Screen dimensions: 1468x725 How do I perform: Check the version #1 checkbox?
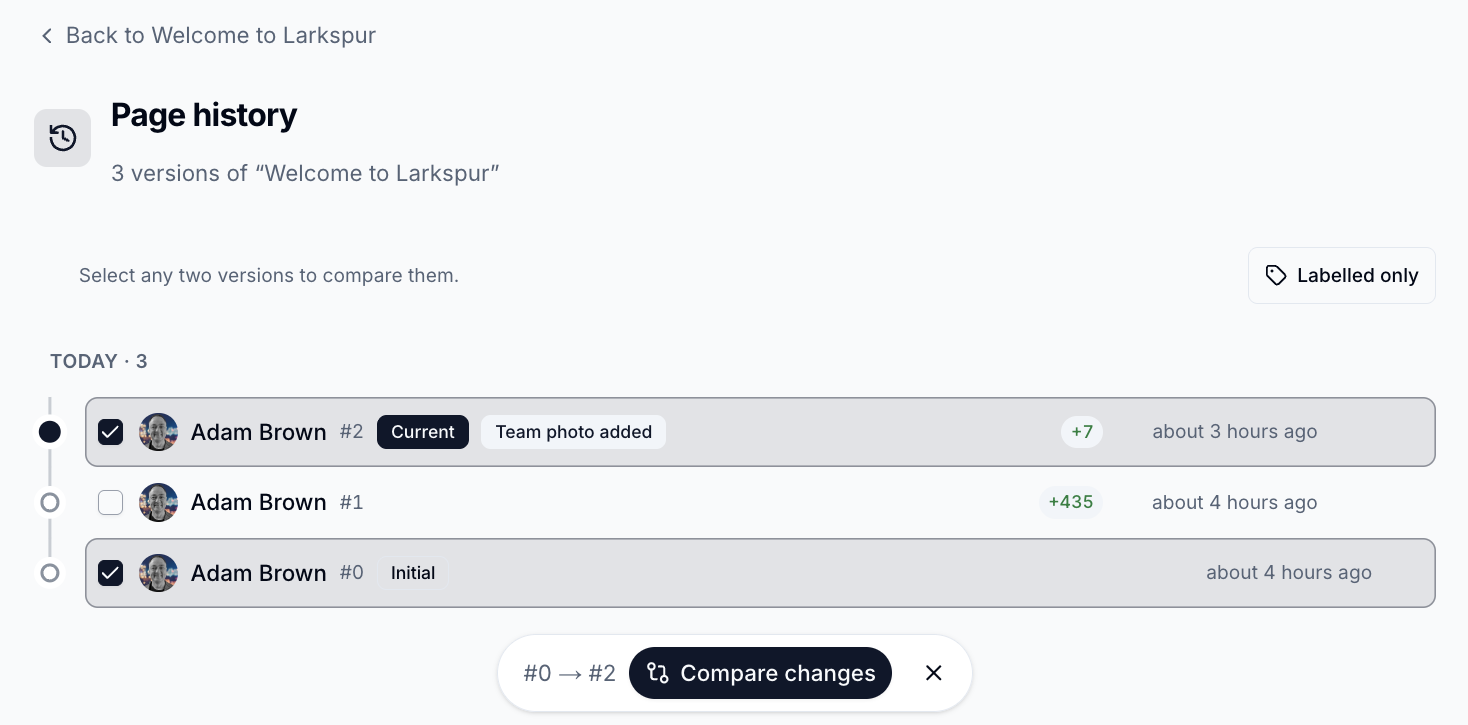(110, 502)
